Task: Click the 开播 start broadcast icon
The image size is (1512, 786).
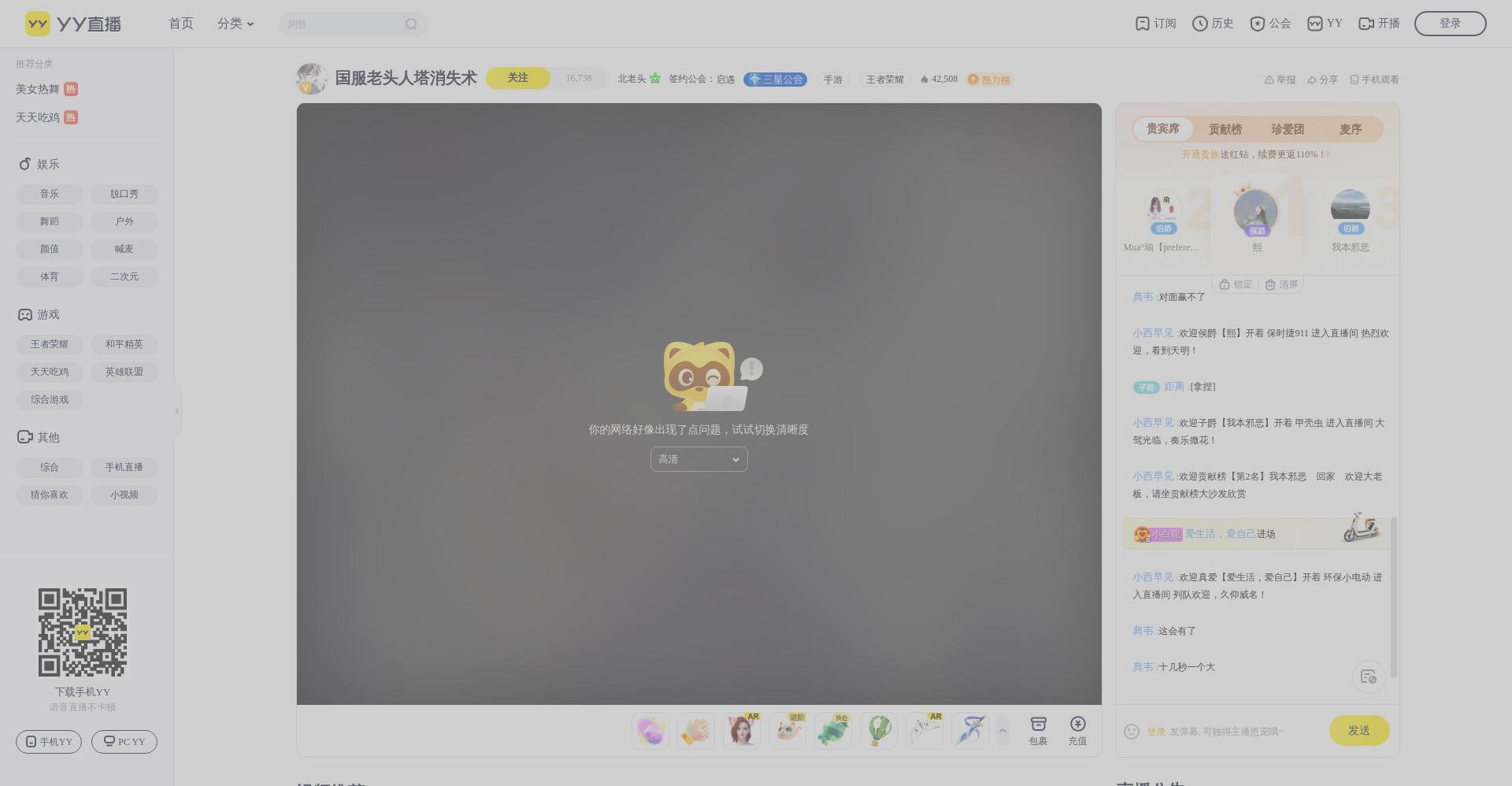Action: click(x=1379, y=24)
